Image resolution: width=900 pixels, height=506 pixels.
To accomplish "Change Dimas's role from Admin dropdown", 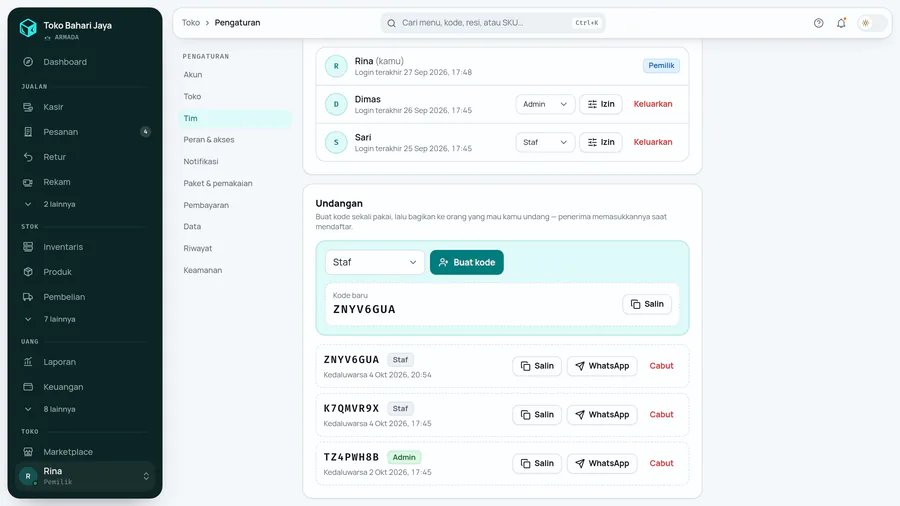I will pyautogui.click(x=545, y=104).
